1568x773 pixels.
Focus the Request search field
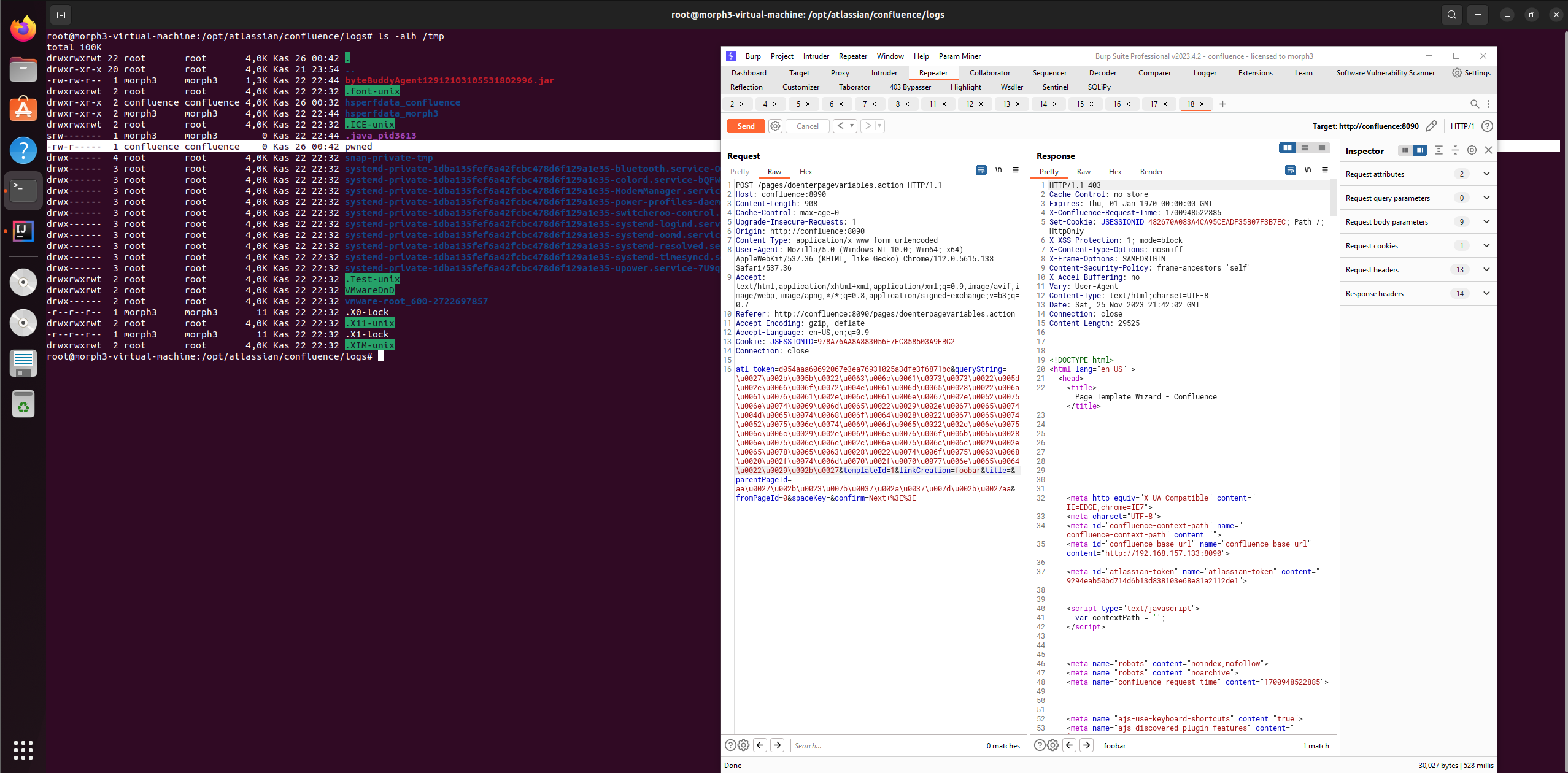click(x=881, y=745)
